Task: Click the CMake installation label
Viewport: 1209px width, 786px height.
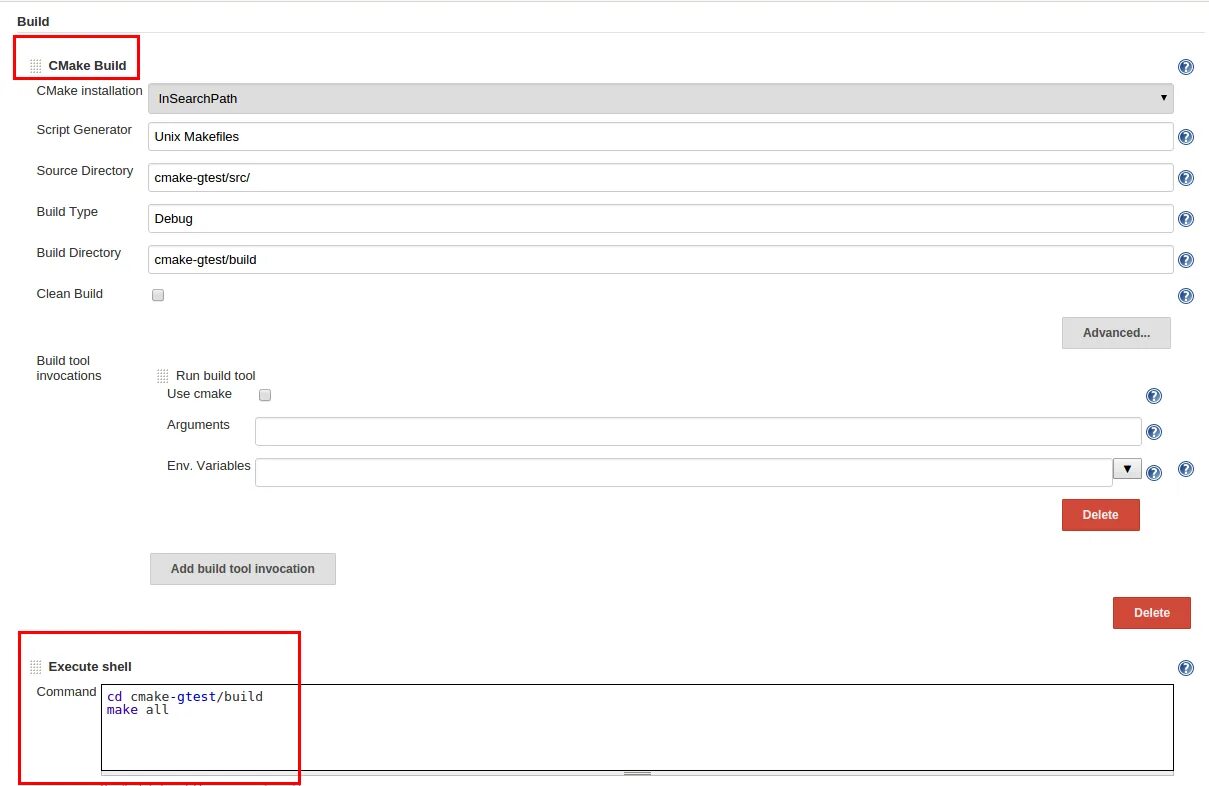Action: (89, 91)
